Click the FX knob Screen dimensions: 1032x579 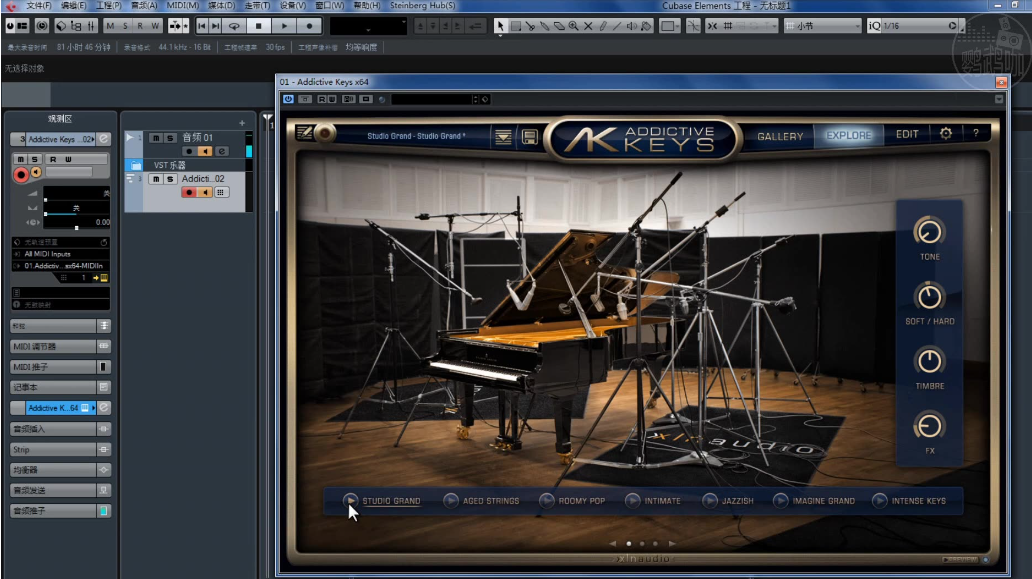click(929, 426)
